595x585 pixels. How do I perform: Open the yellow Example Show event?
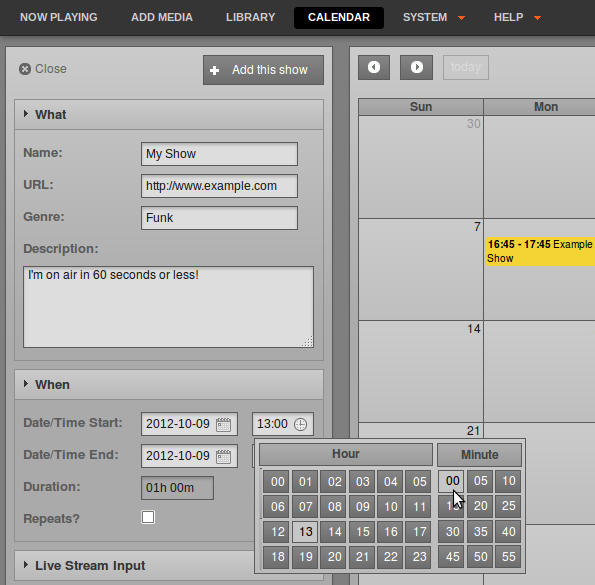coord(540,251)
